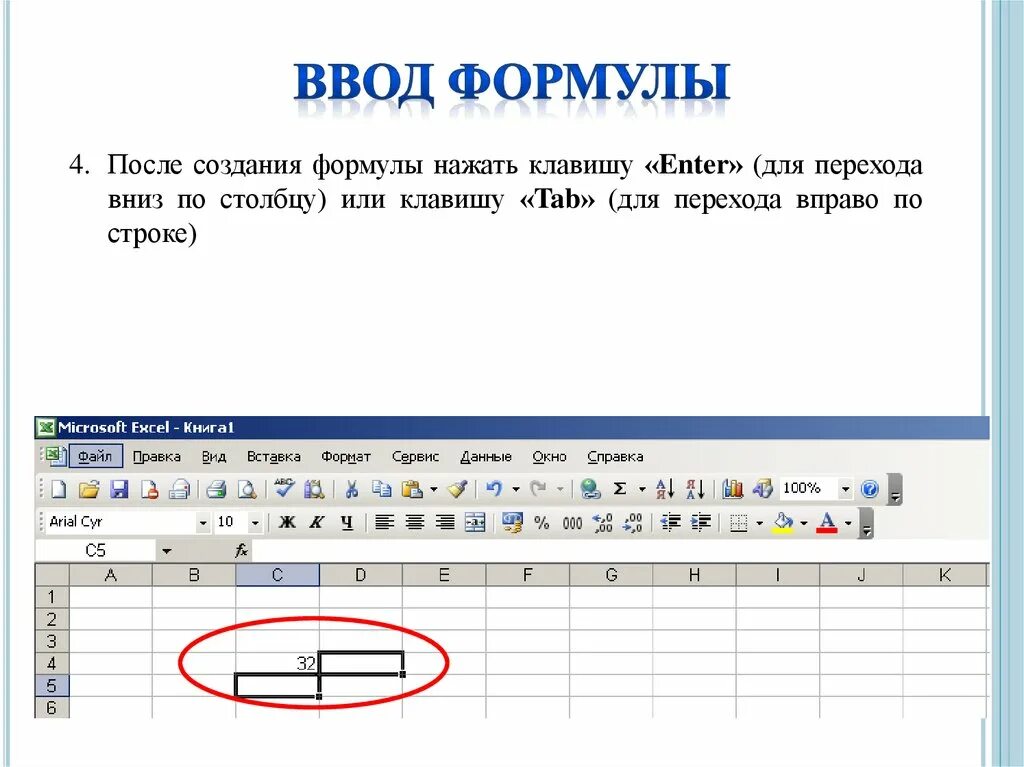Click the greyed Redo arrow
The height and width of the screenshot is (767, 1024).
click(539, 489)
